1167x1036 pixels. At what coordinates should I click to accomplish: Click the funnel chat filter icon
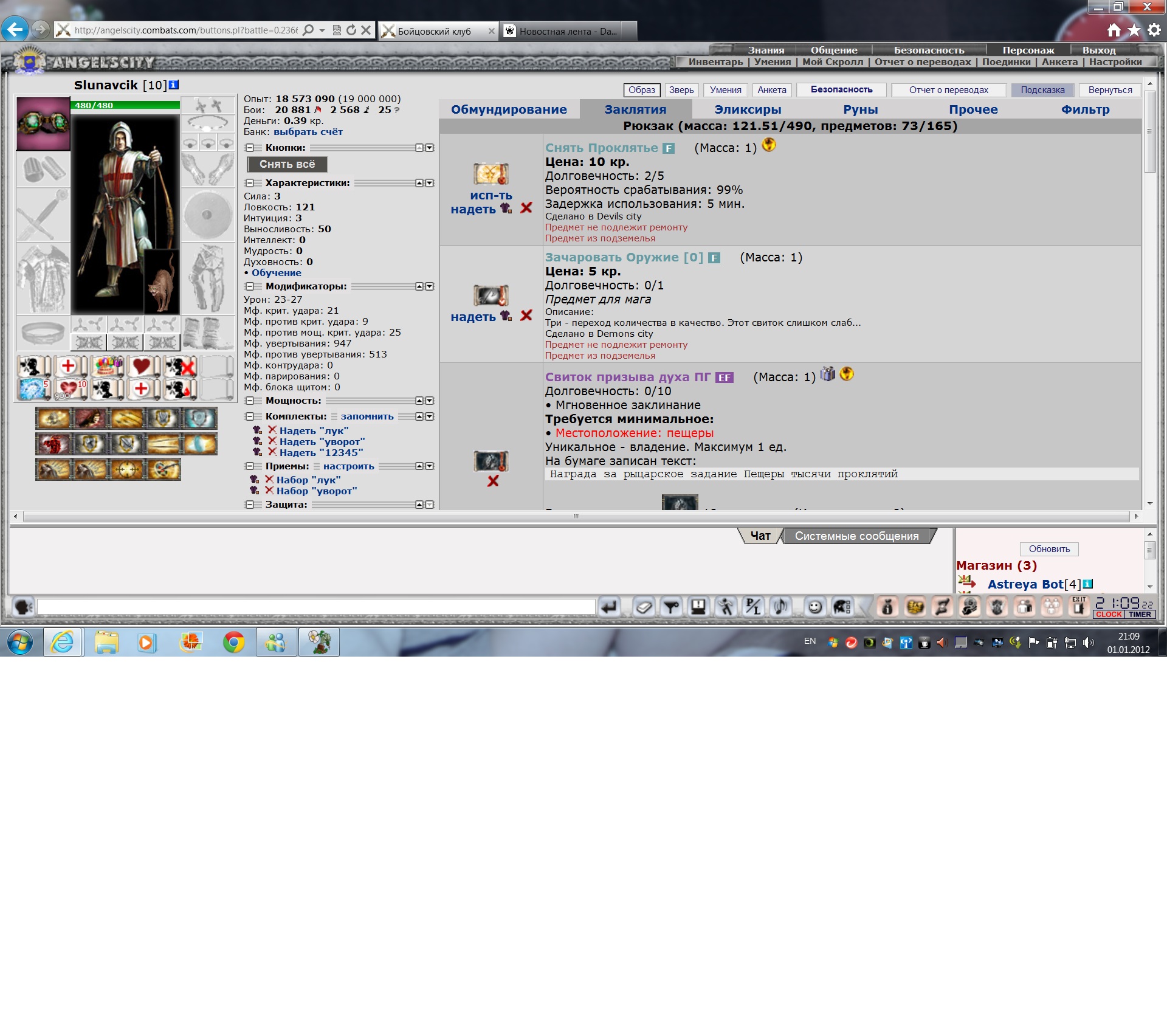point(671,607)
